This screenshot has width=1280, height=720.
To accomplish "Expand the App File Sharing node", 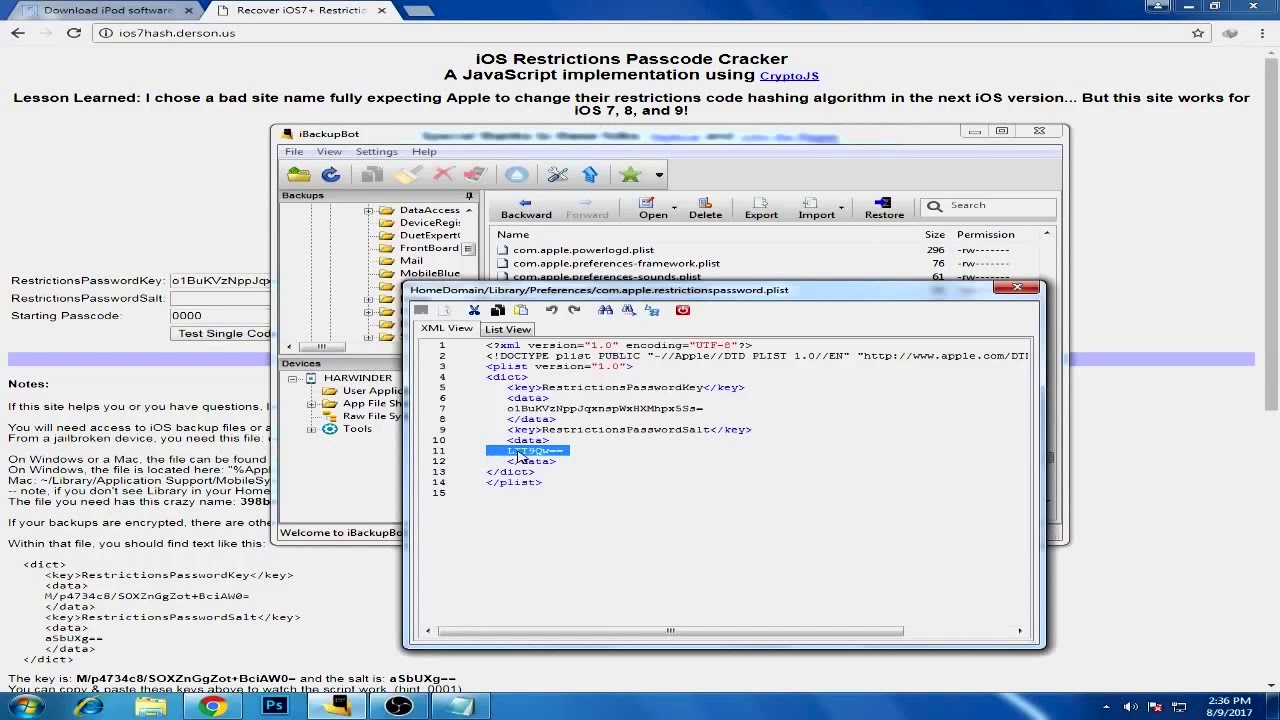I will (311, 405).
